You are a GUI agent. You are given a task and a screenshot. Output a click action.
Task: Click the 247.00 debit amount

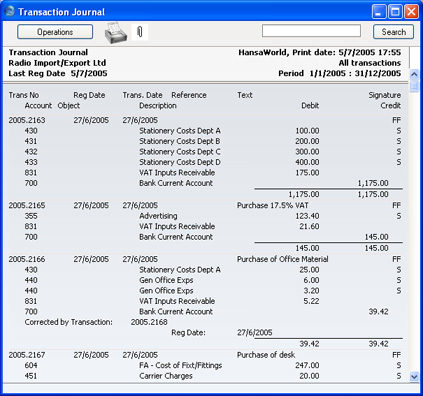(x=307, y=365)
